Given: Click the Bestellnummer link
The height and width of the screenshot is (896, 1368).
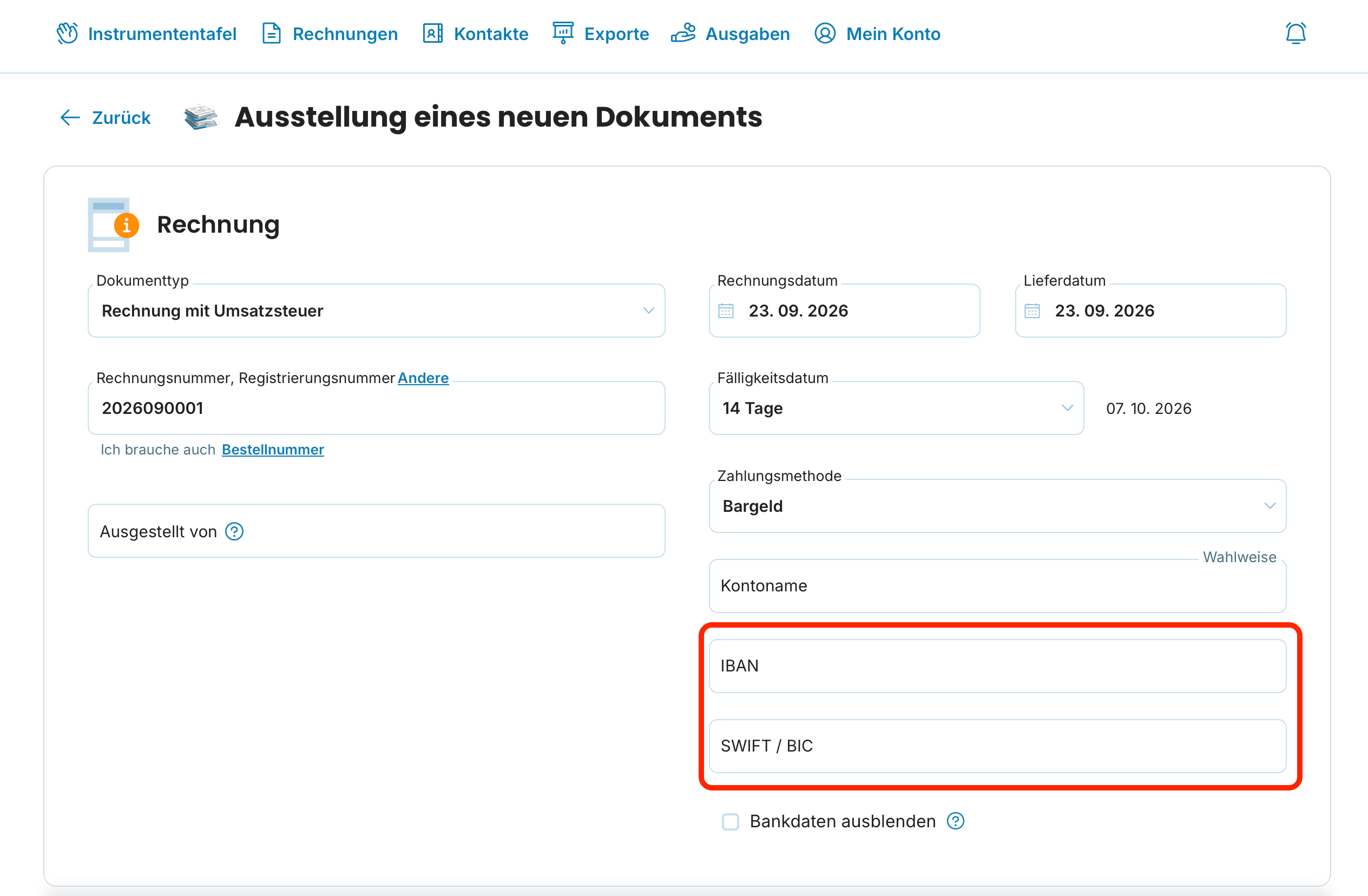Looking at the screenshot, I should coord(273,450).
